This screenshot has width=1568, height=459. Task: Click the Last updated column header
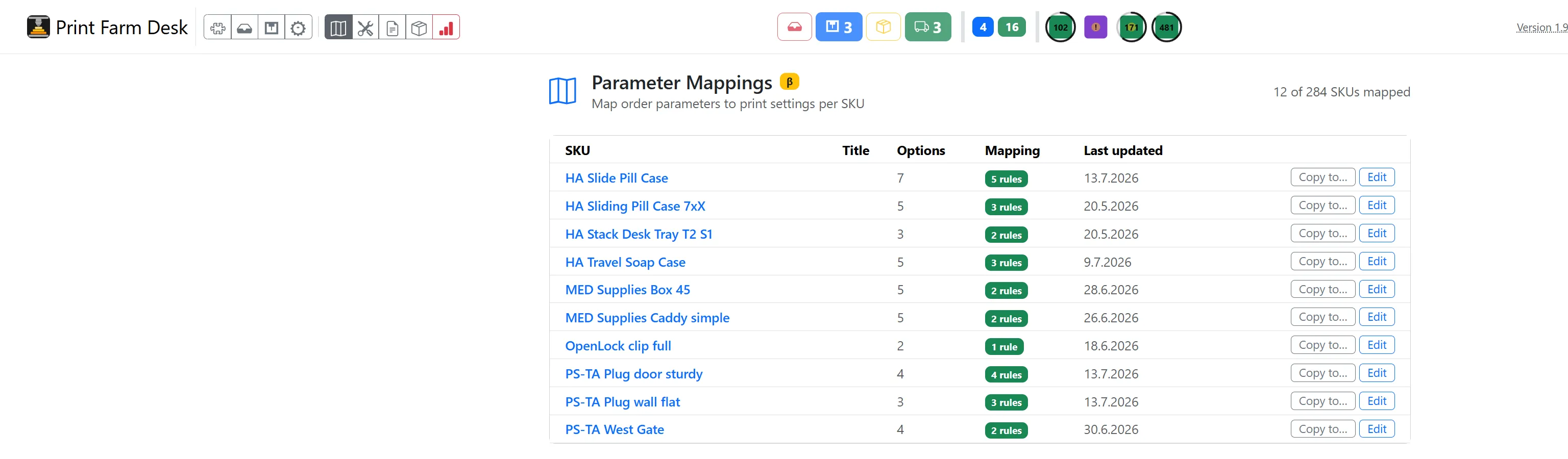click(x=1123, y=150)
